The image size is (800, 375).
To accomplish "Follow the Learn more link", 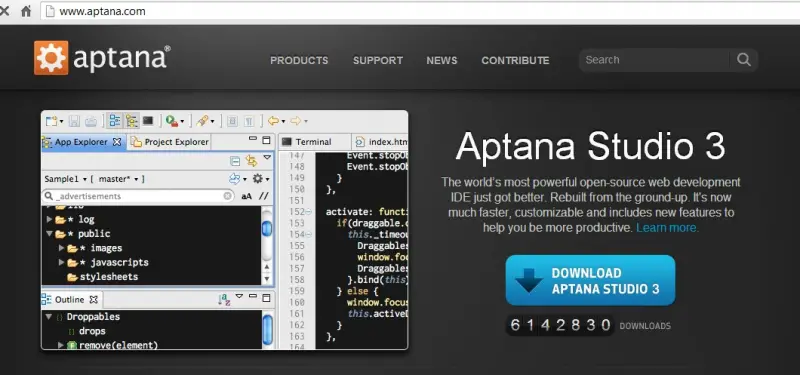I will (667, 228).
